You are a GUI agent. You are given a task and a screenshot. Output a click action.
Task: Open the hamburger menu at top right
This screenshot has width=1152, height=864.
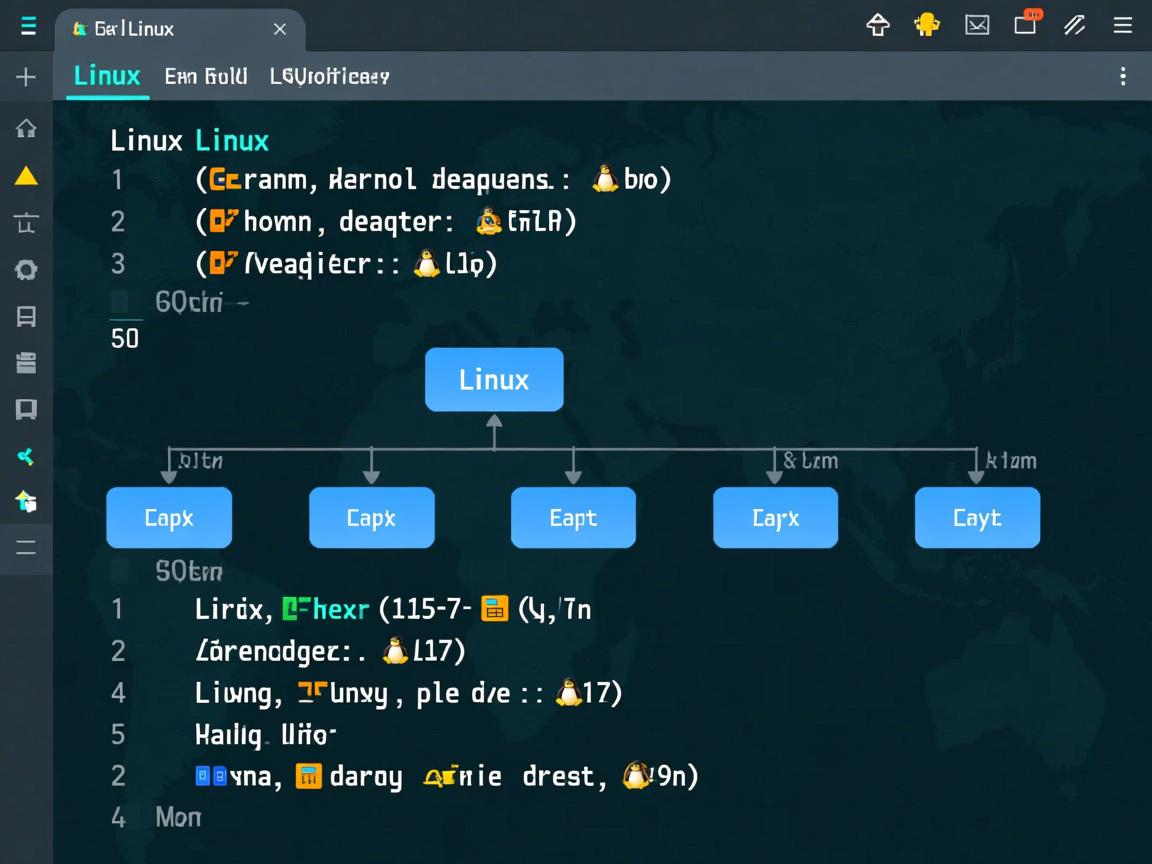1123,25
